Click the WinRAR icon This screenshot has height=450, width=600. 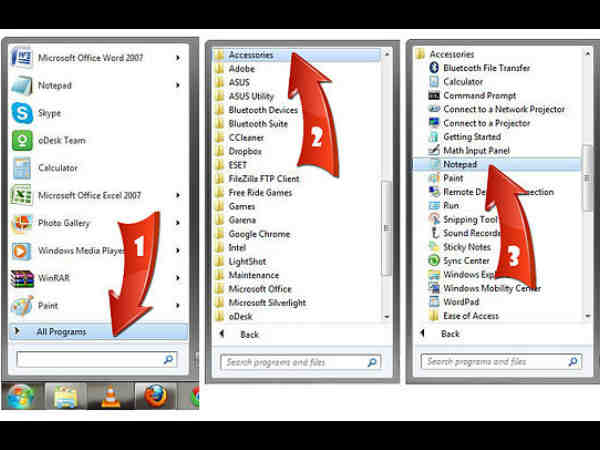click(x=22, y=278)
